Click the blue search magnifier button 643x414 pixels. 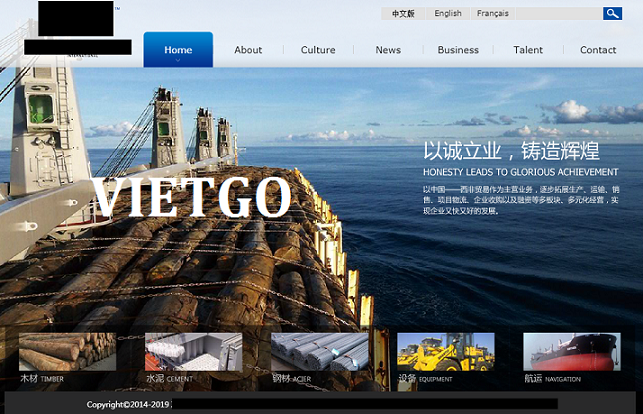point(612,14)
